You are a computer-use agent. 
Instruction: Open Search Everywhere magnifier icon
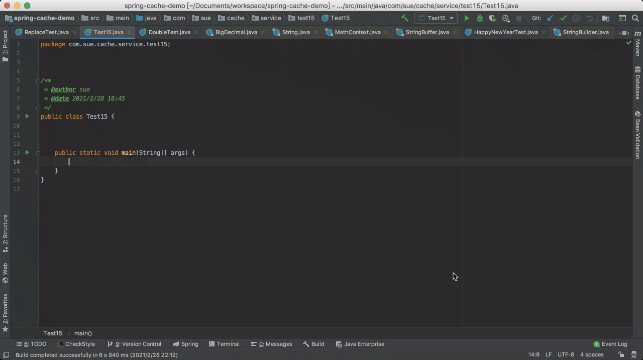[x=635, y=18]
